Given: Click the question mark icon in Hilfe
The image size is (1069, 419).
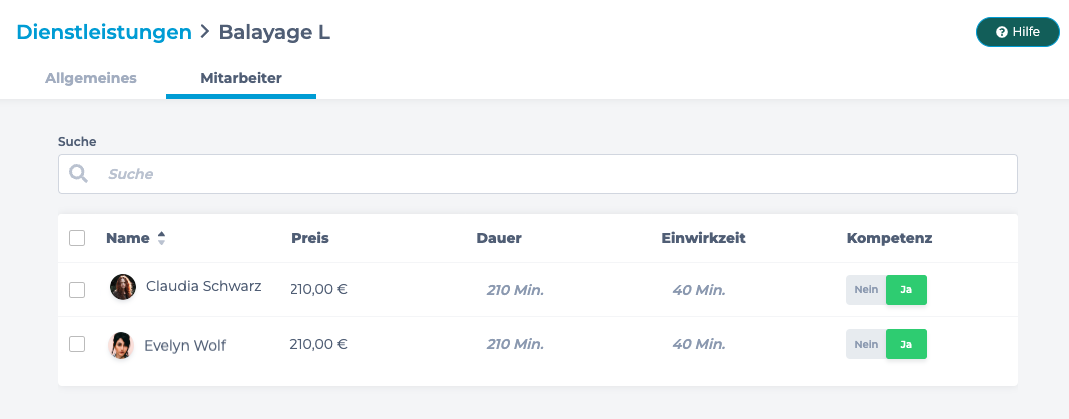Looking at the screenshot, I should pos(1002,32).
